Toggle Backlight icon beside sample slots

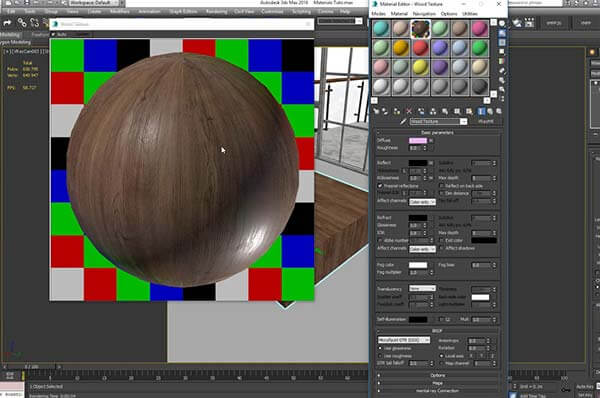[502, 33]
